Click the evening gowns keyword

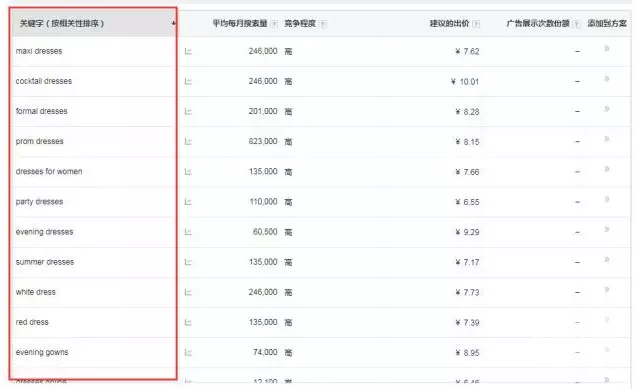pyautogui.click(x=42, y=352)
